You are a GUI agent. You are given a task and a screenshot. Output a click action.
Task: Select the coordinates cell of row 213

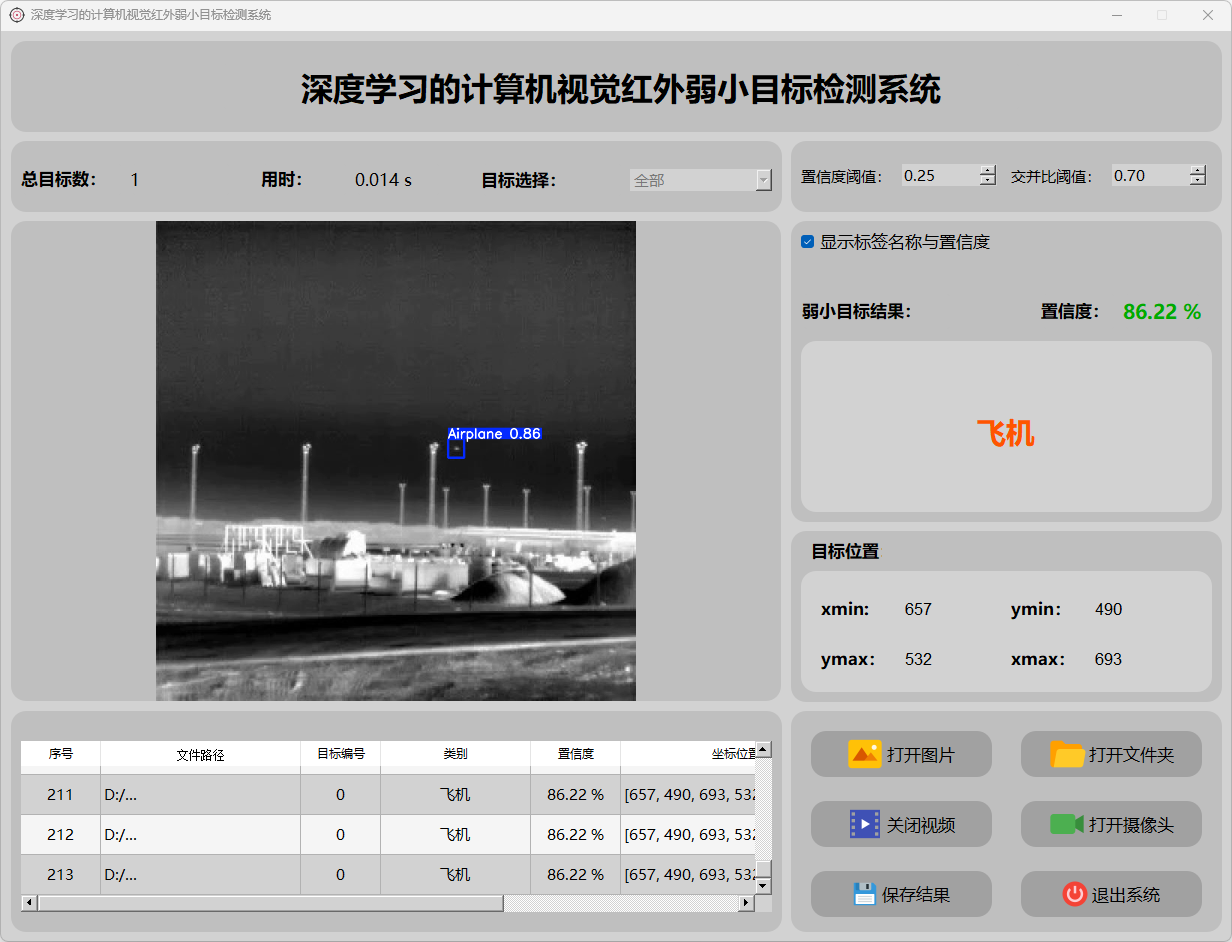click(688, 874)
